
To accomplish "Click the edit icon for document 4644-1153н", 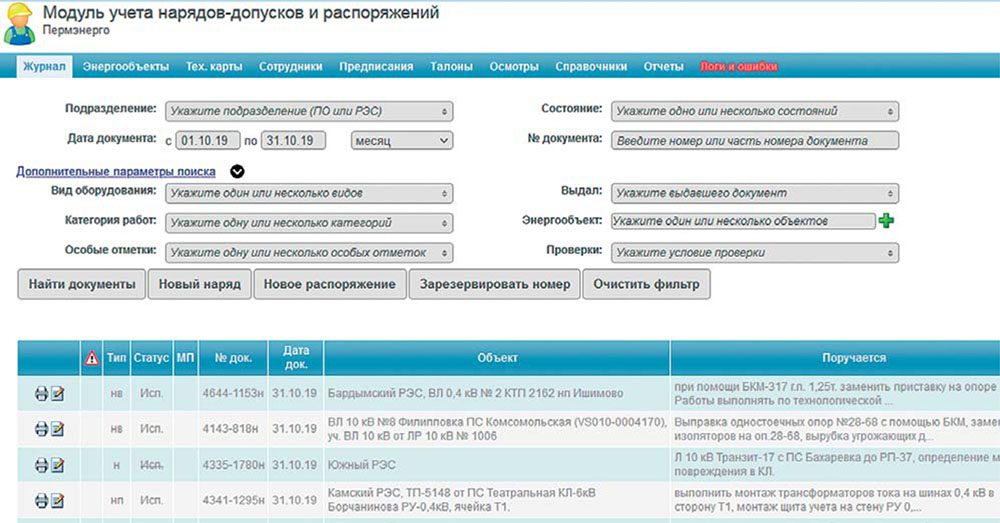I will pyautogui.click(x=58, y=394).
